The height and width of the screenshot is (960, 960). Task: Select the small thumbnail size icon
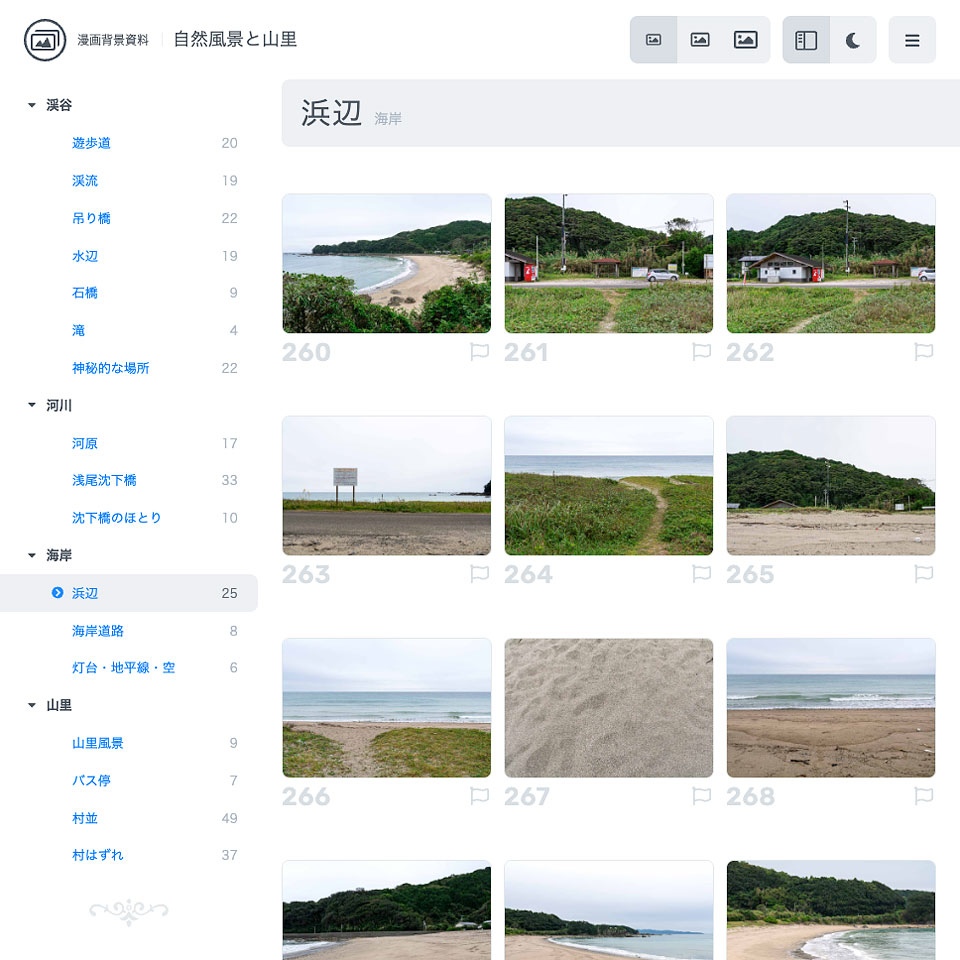click(x=654, y=40)
